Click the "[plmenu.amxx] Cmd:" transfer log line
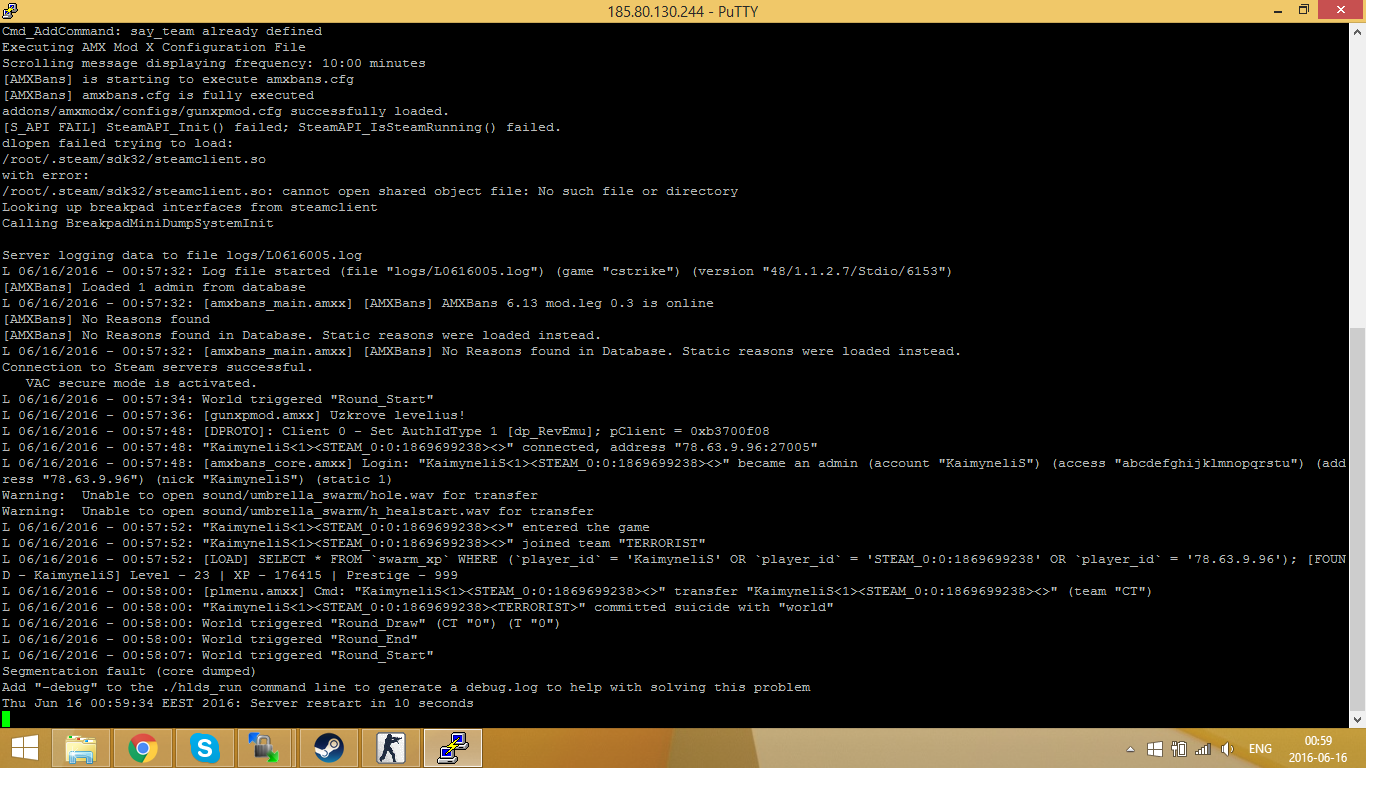The width and height of the screenshot is (1385, 800). (577, 591)
